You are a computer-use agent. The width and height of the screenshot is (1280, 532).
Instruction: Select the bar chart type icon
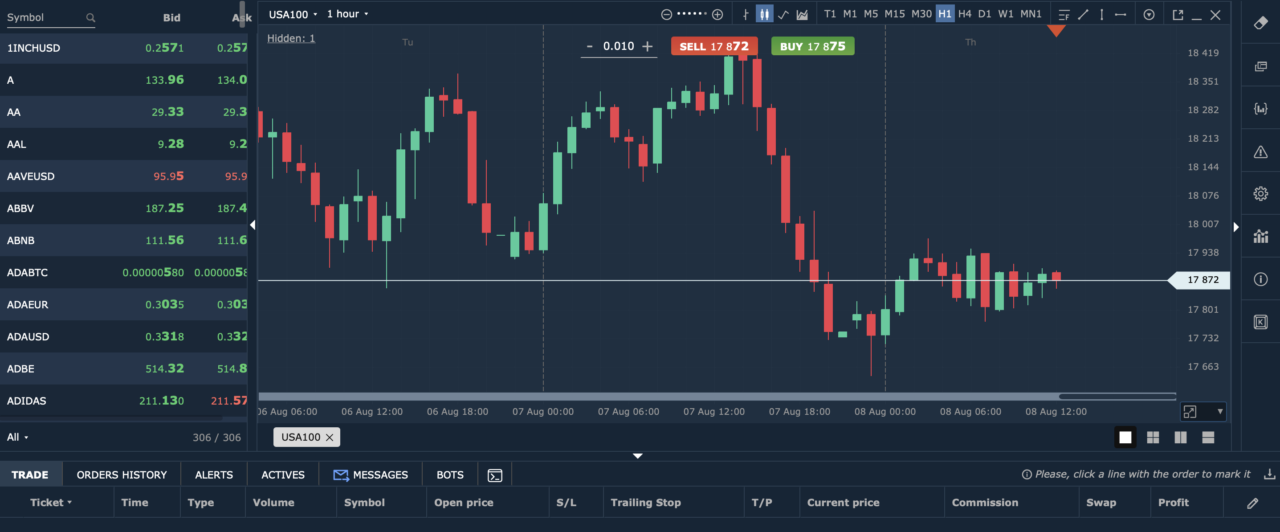[745, 15]
